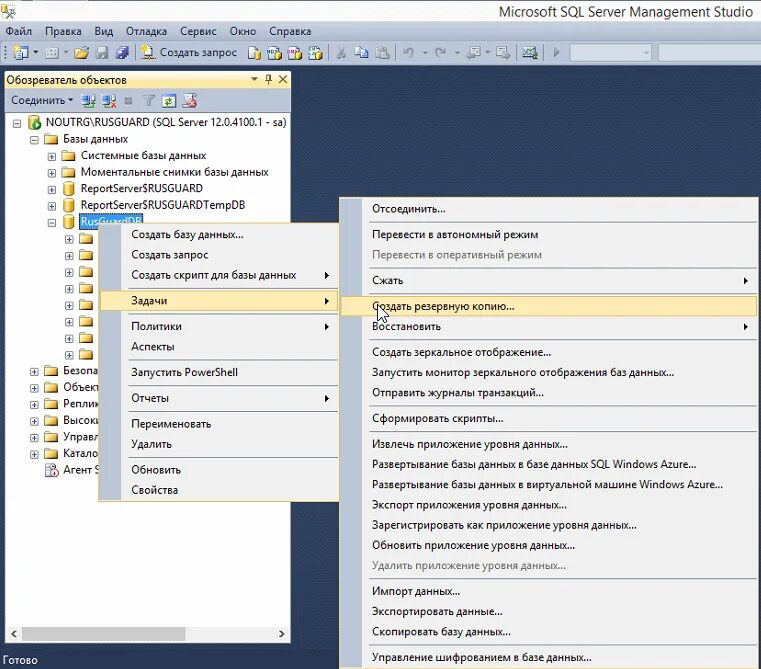Expand Моментальные снимки базы данных folder
Screen dimensions: 761x669
(52, 173)
